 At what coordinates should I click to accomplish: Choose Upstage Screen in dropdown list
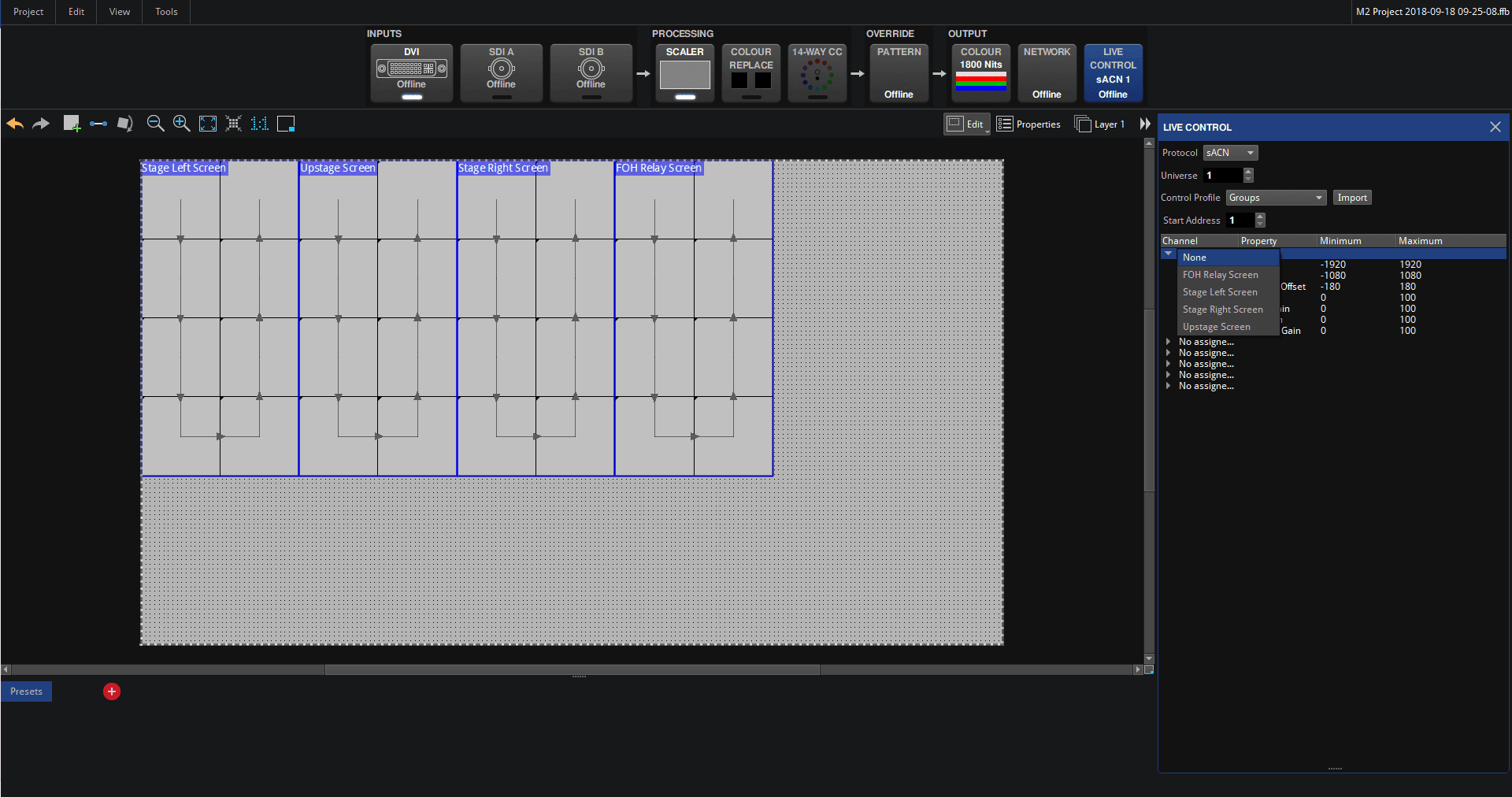click(x=1228, y=327)
